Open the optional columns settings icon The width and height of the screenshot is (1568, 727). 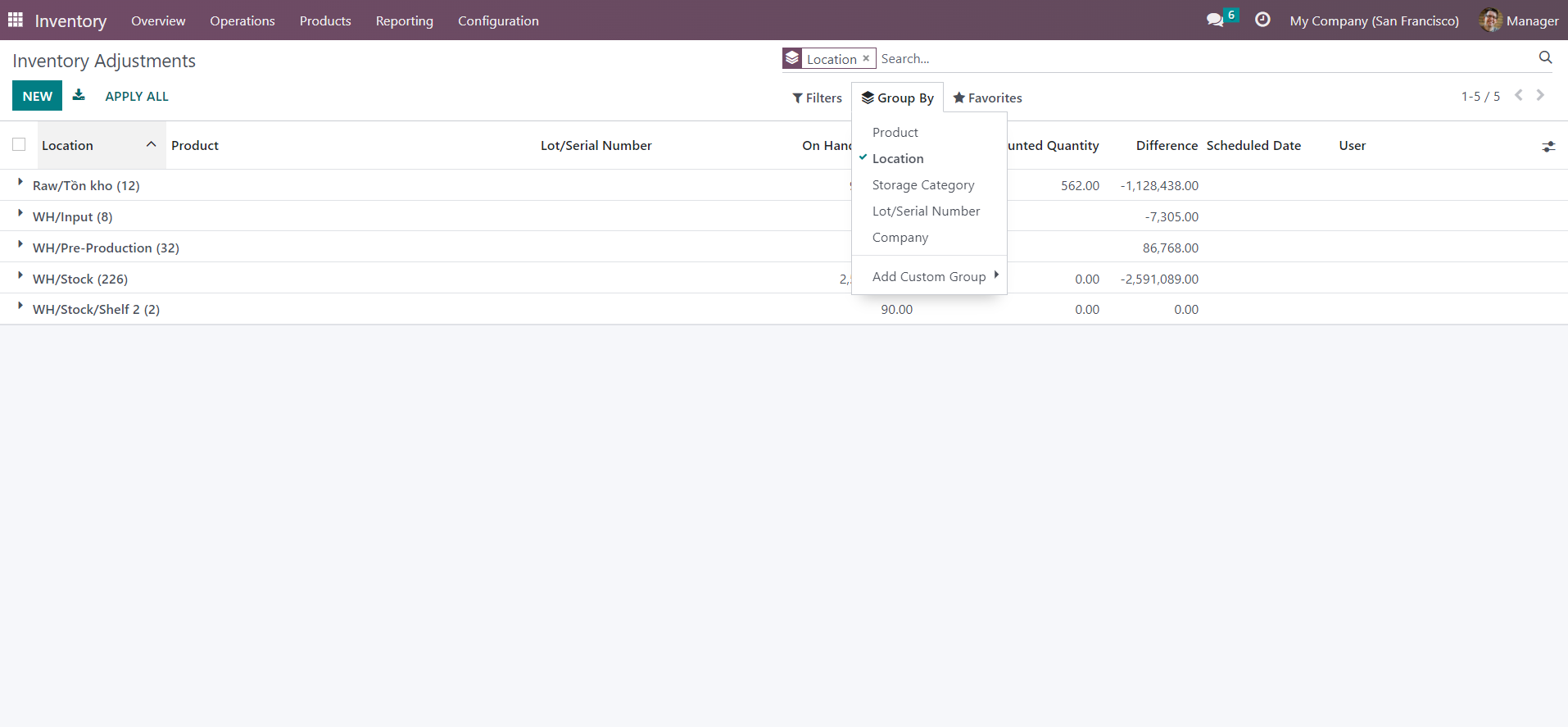pos(1548,147)
